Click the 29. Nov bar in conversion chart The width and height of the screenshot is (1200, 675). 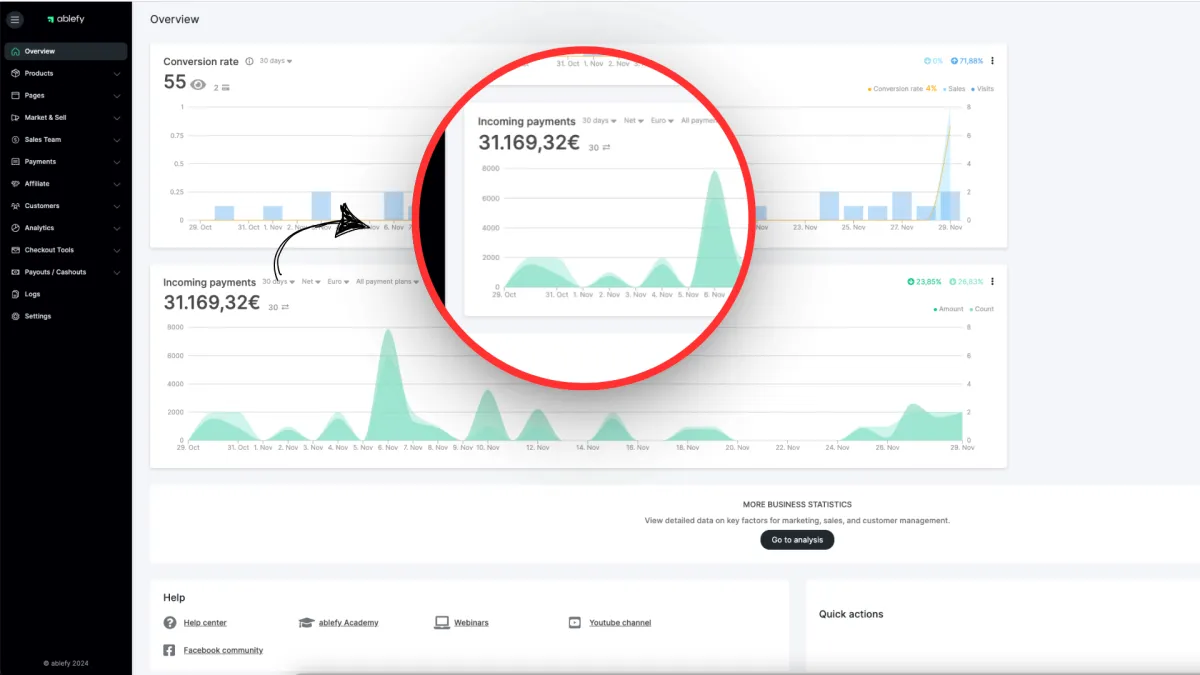point(950,205)
